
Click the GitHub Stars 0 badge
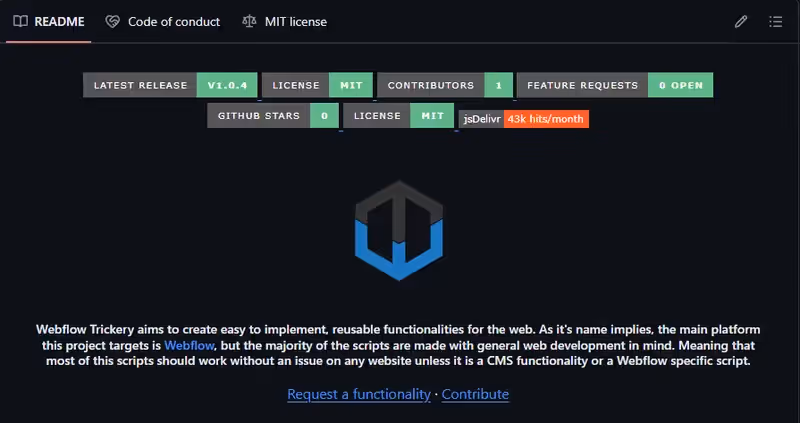[x=273, y=116]
